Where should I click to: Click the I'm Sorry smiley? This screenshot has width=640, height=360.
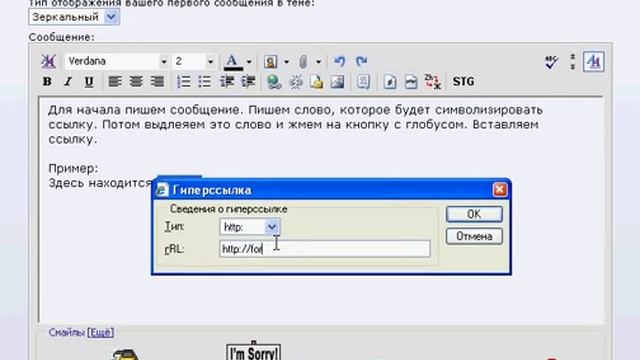pyautogui.click(x=253, y=351)
